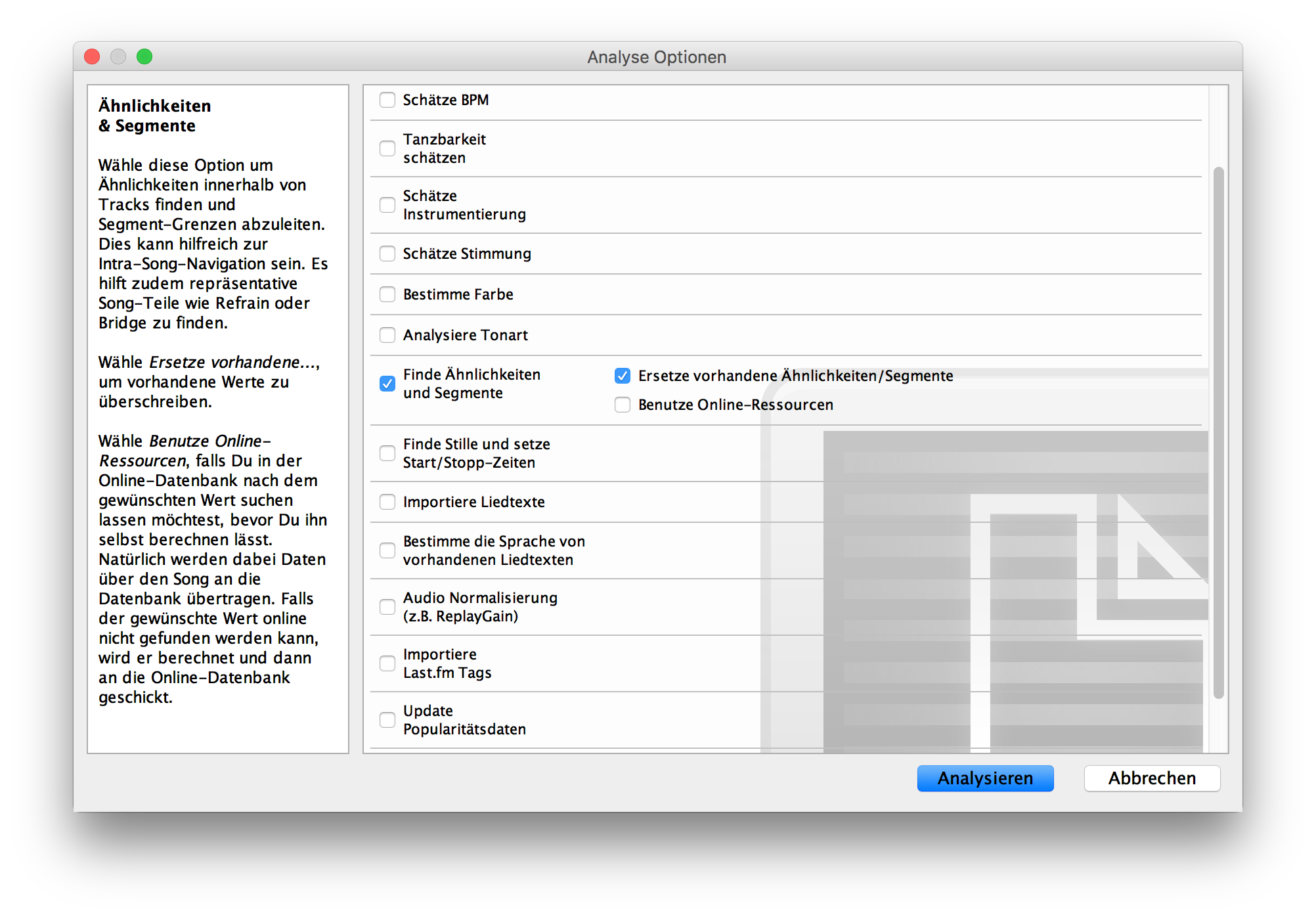Click the Analysieren button
The image size is (1316, 917).
tap(984, 778)
